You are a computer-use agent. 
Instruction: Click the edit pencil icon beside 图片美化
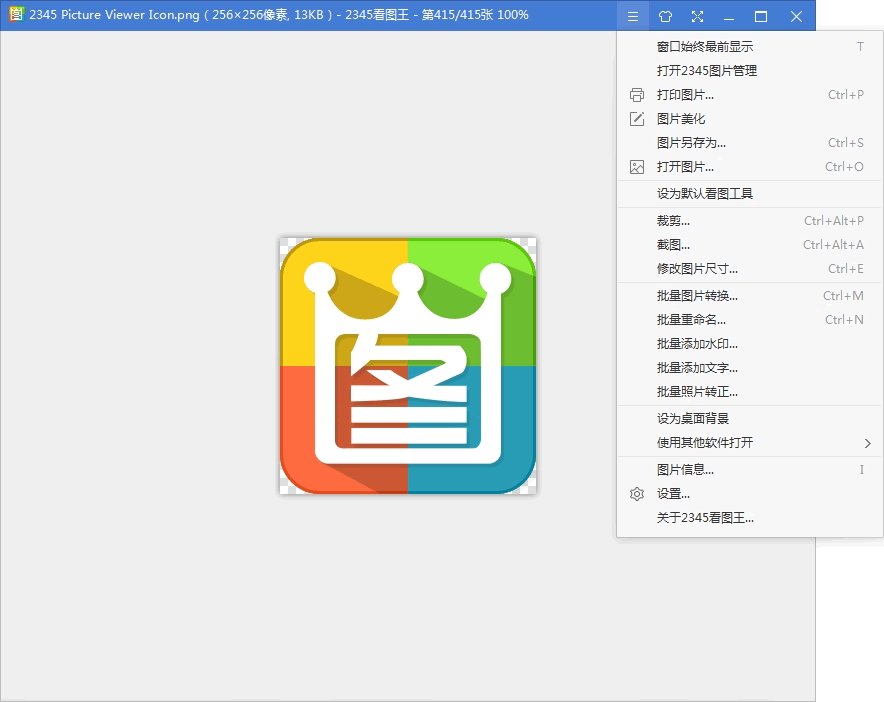637,119
